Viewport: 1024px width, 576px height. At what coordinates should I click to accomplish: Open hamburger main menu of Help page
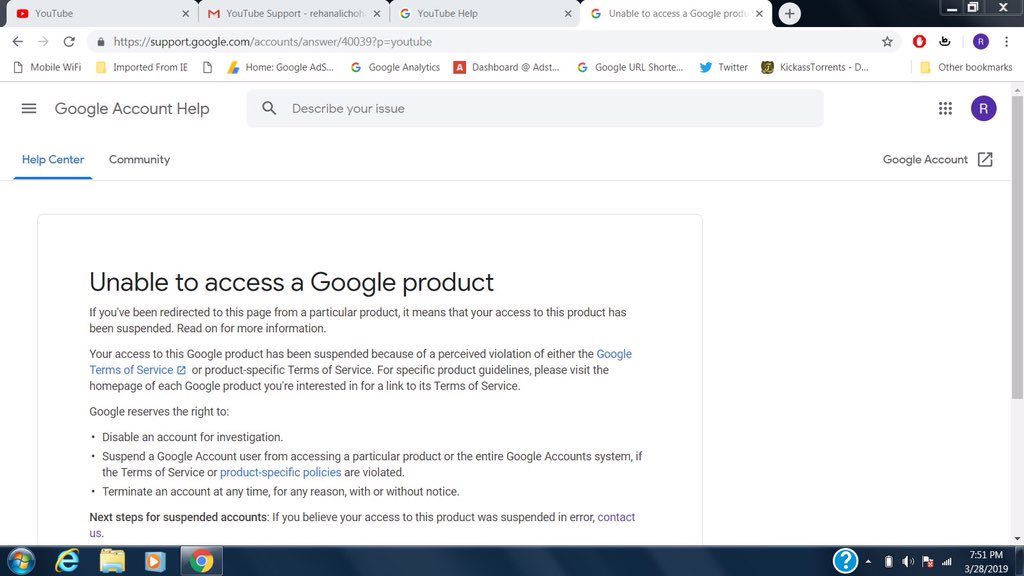coord(29,108)
